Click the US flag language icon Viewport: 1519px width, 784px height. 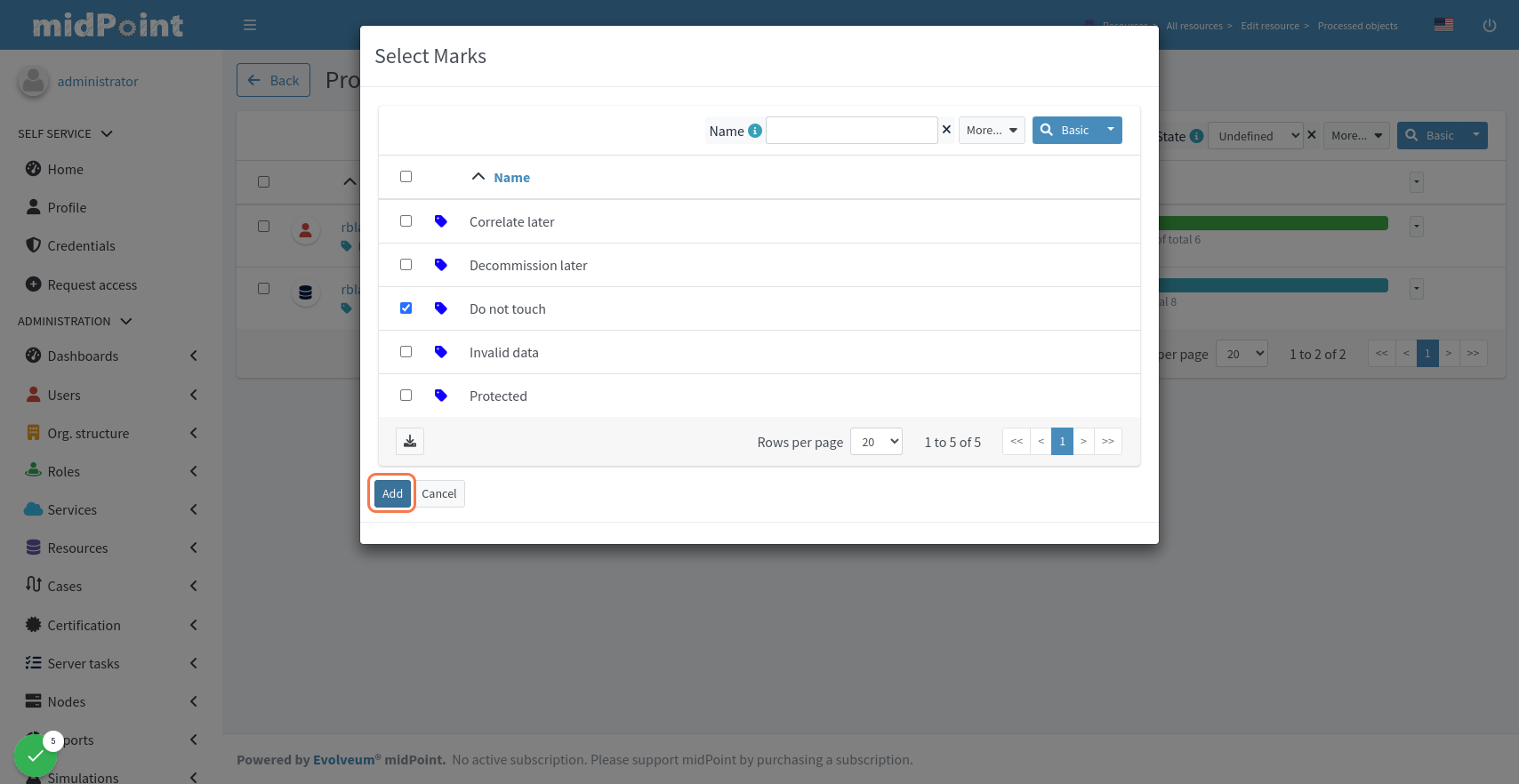[1443, 25]
